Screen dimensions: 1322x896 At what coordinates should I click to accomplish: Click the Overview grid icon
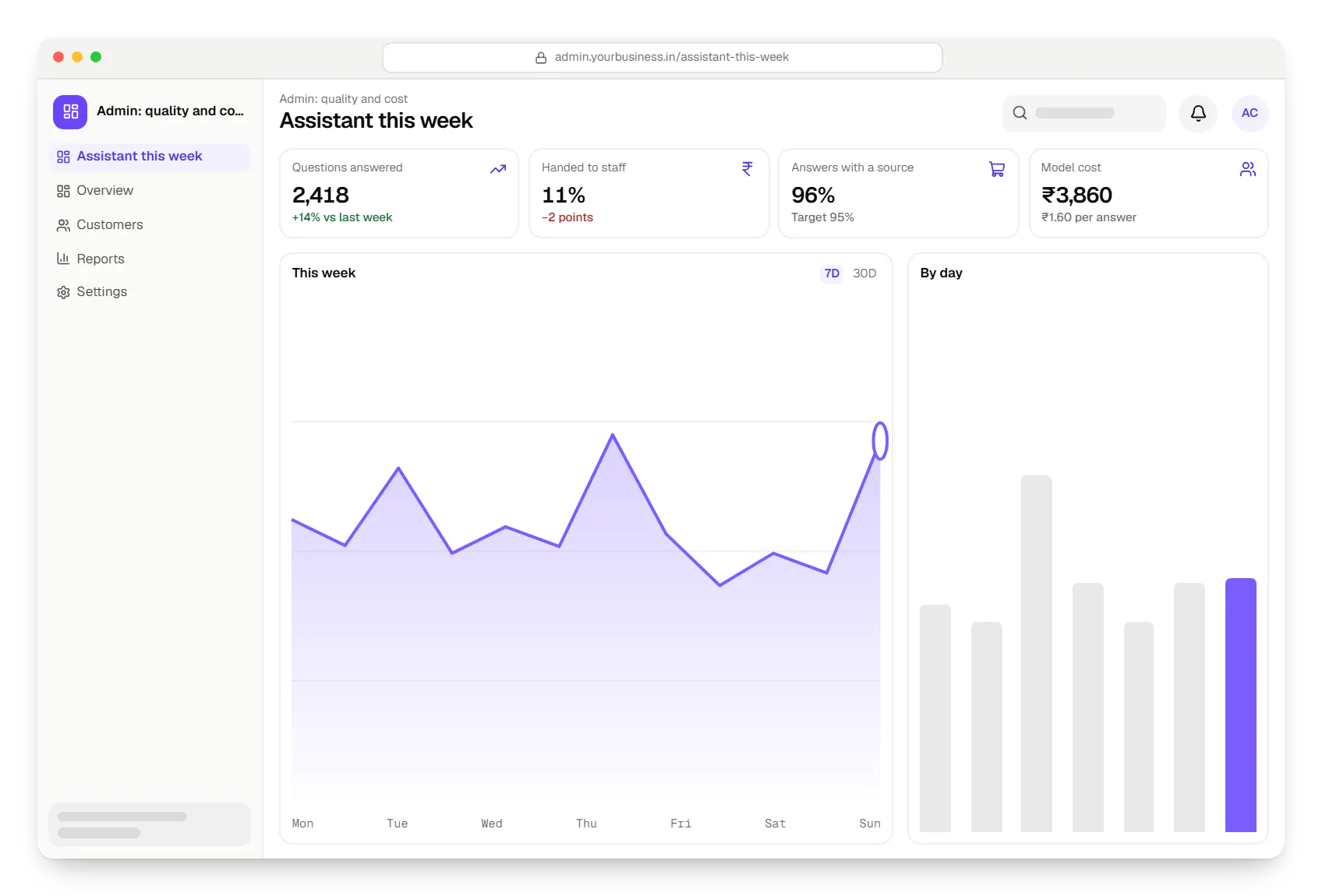point(63,191)
